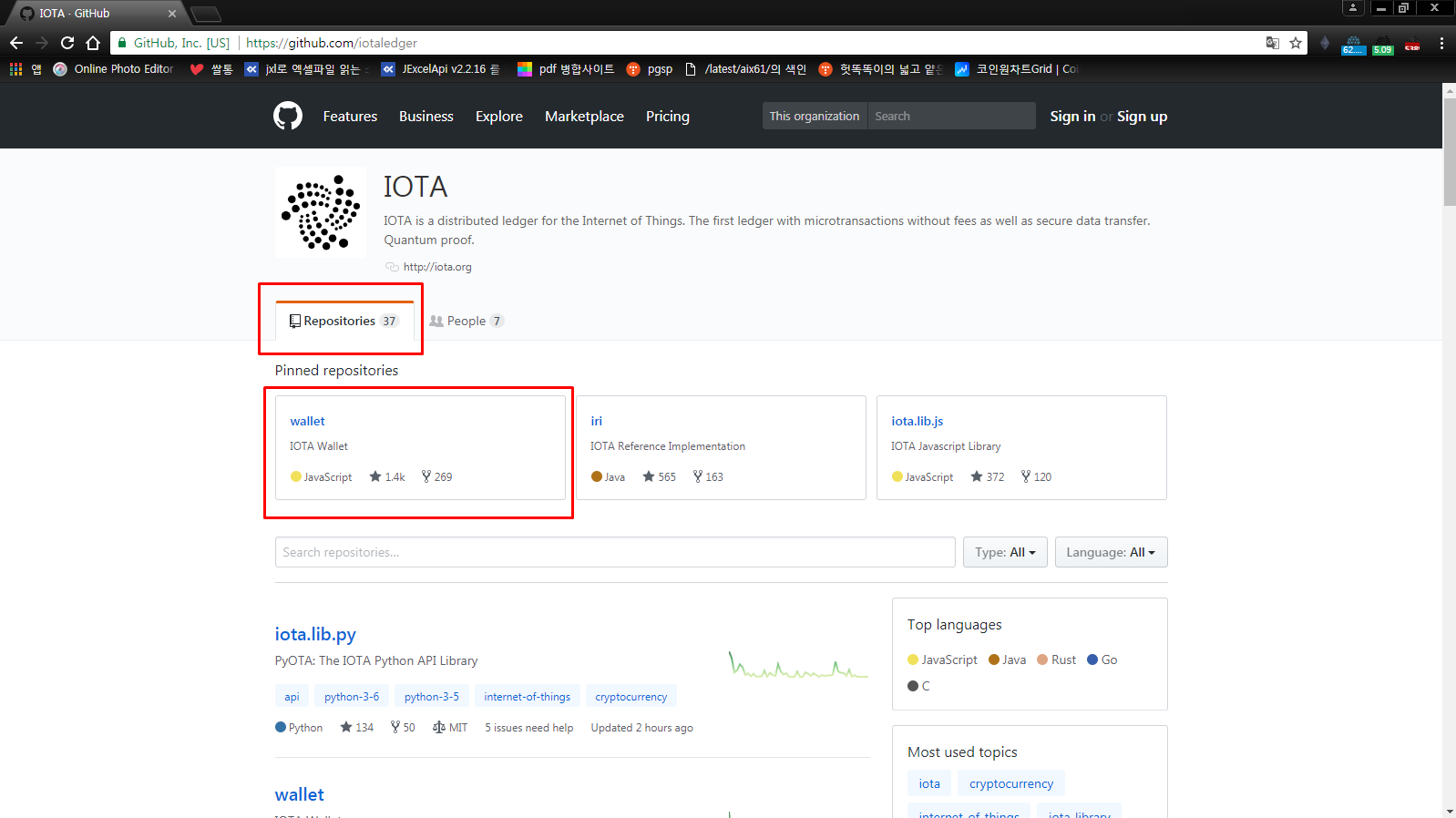
Task: Open the Business menu item
Action: pos(426,117)
